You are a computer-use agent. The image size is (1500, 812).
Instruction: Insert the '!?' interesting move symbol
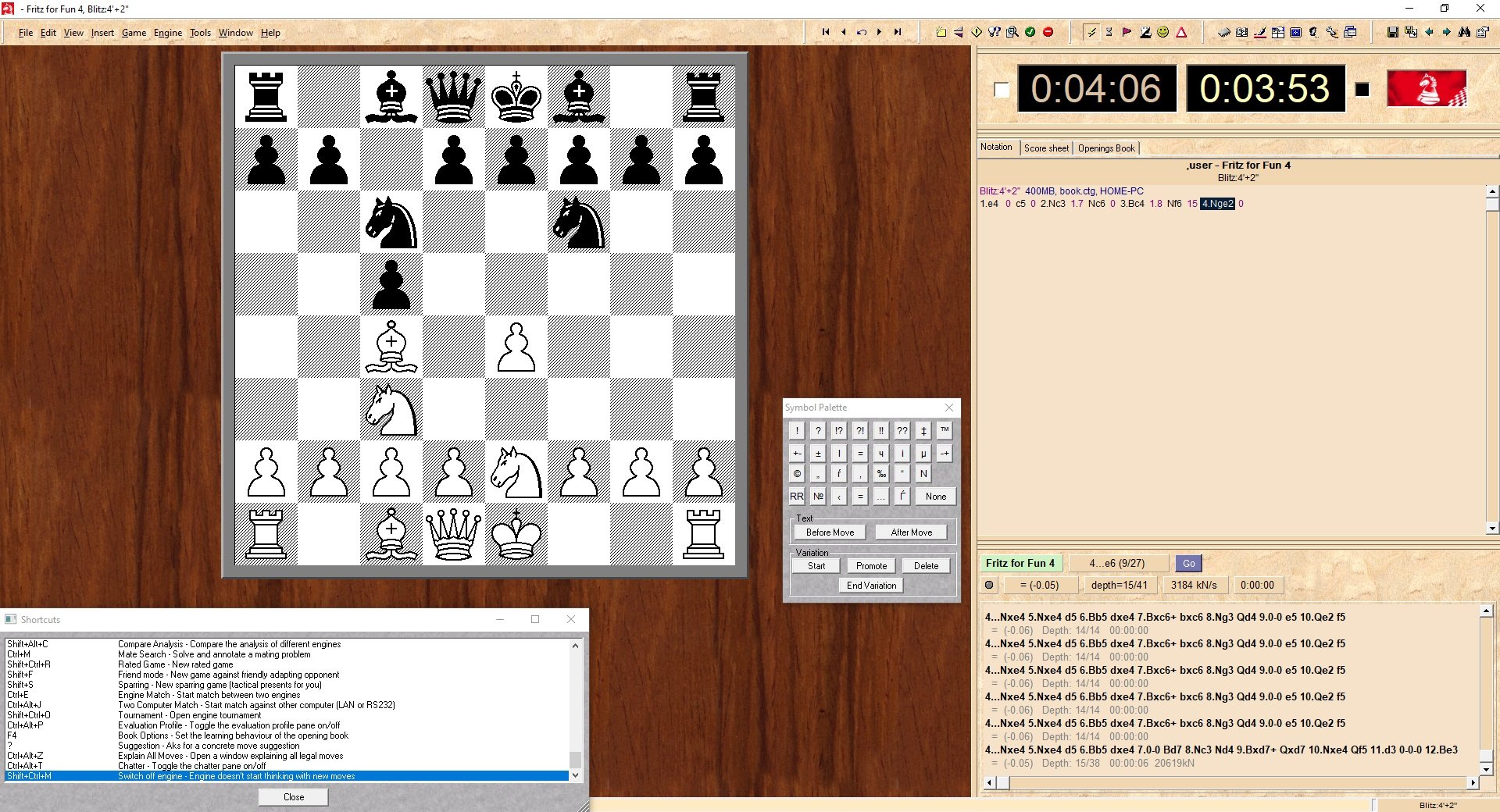click(838, 430)
